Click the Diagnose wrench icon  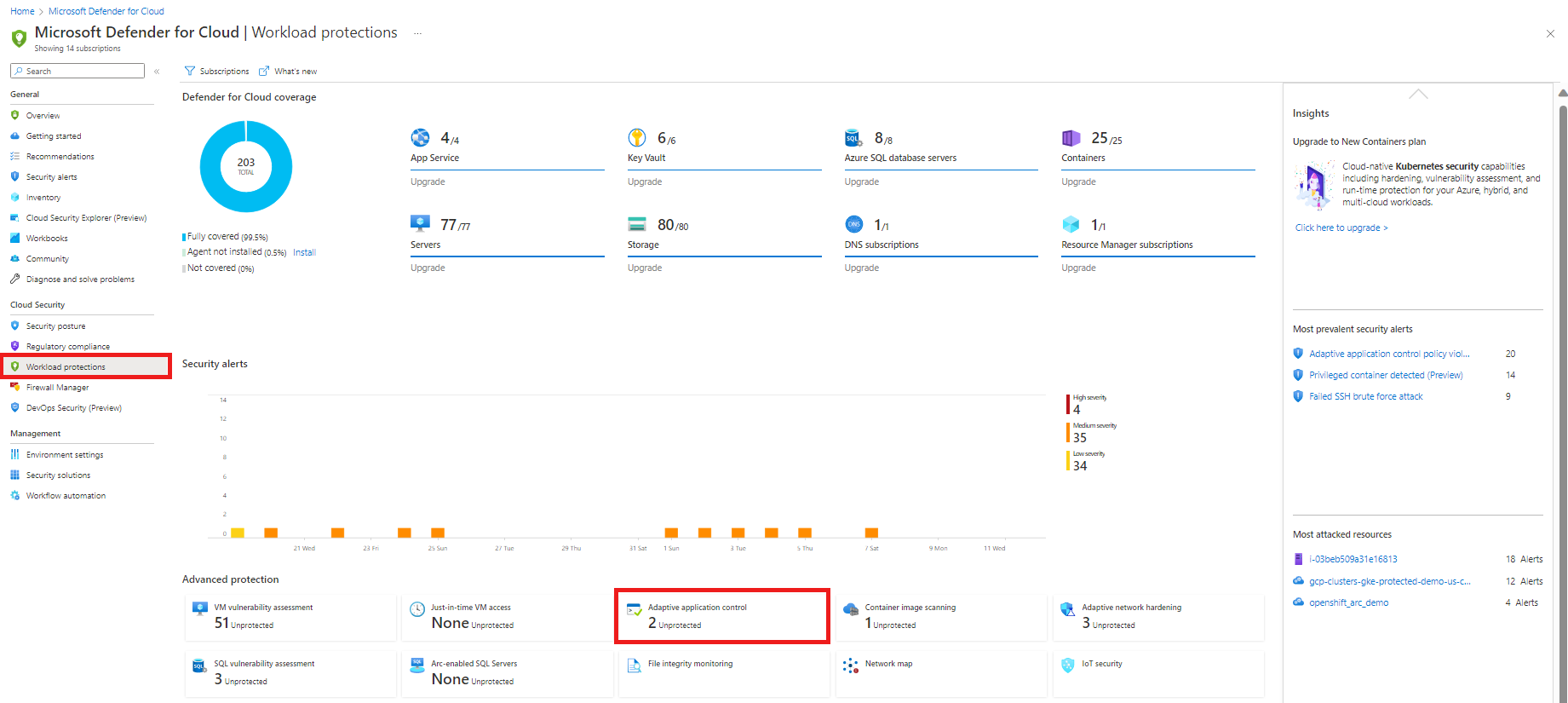[14, 279]
